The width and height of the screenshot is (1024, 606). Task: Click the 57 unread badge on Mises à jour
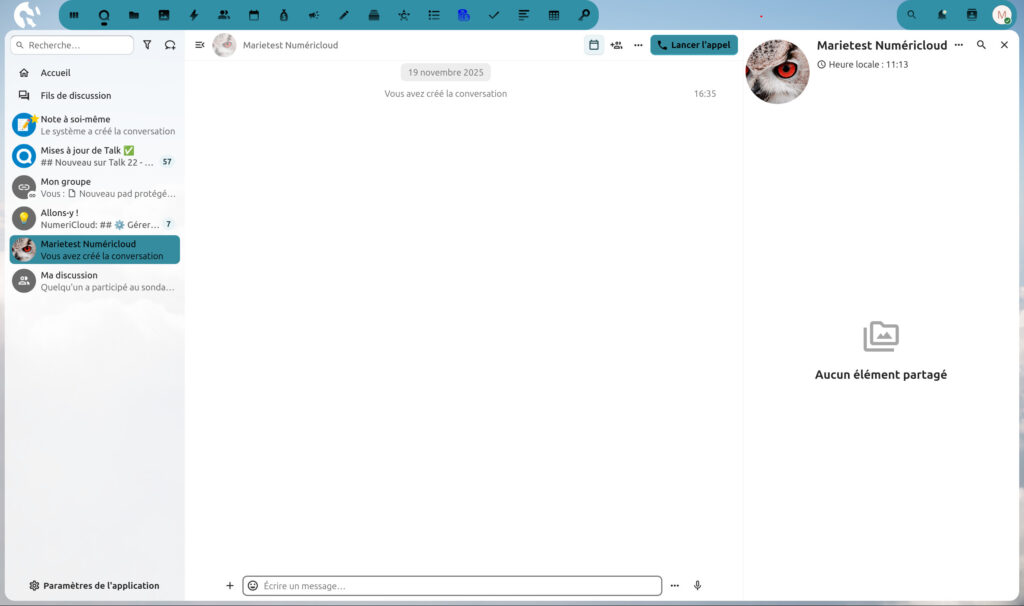click(x=167, y=162)
